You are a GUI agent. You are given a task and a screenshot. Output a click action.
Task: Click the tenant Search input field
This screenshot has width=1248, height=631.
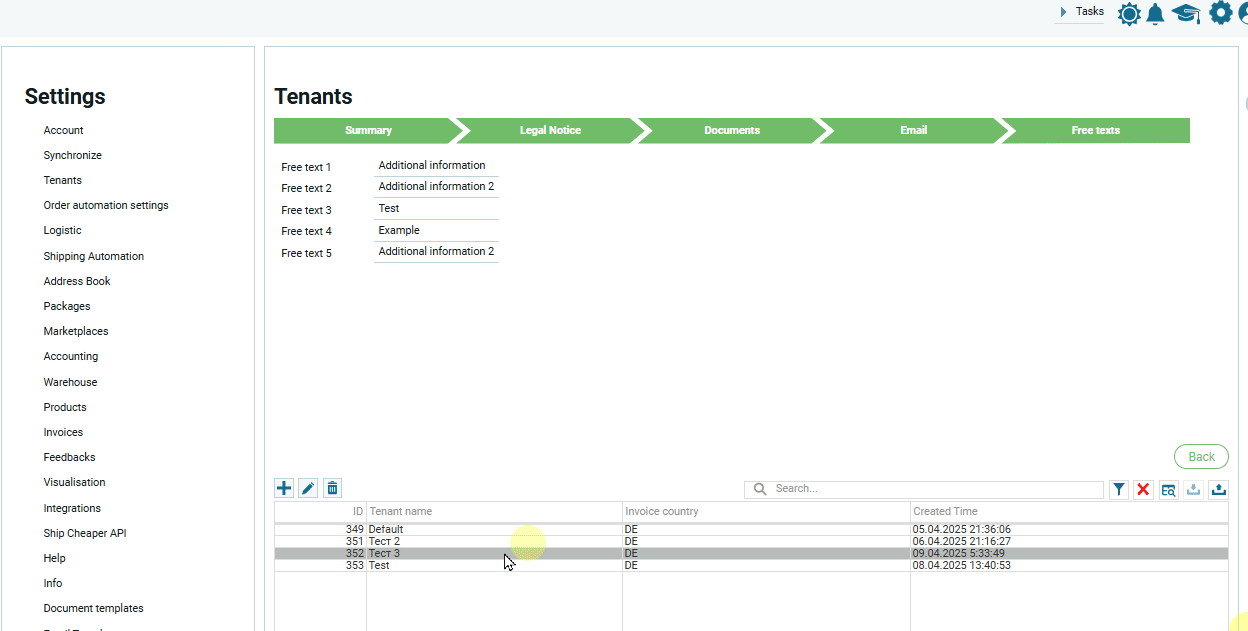coord(935,489)
